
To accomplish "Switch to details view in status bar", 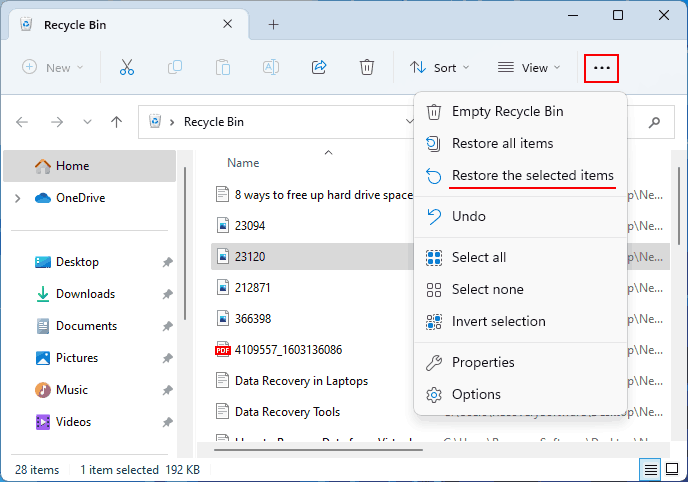I will coord(650,470).
